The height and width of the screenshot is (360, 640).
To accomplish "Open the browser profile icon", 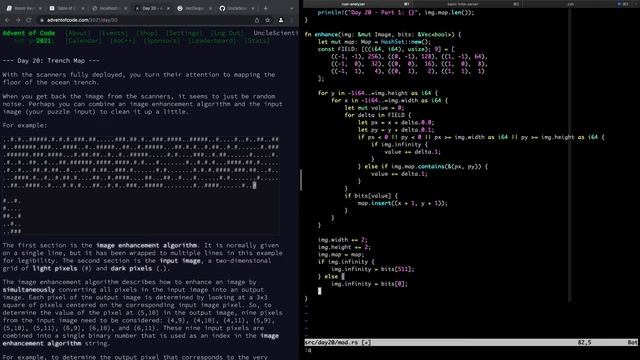I will click(x=281, y=20).
